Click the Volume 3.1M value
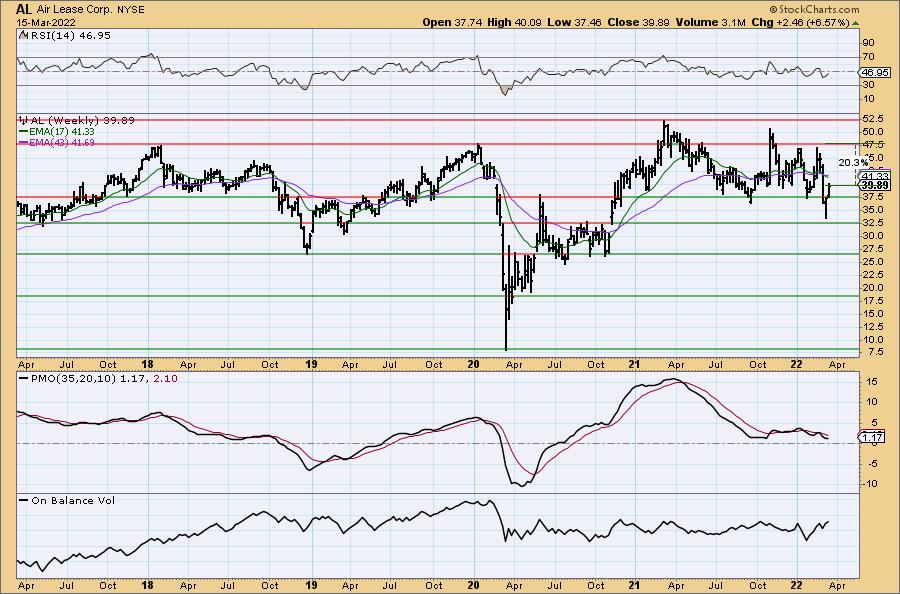 (x=711, y=22)
